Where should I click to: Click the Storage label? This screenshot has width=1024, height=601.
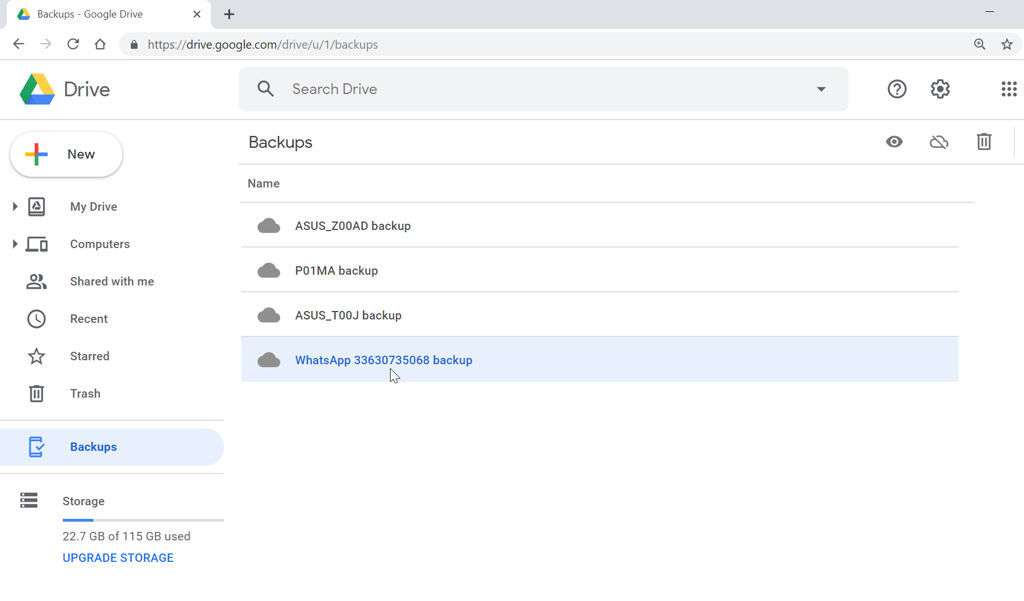(x=83, y=501)
